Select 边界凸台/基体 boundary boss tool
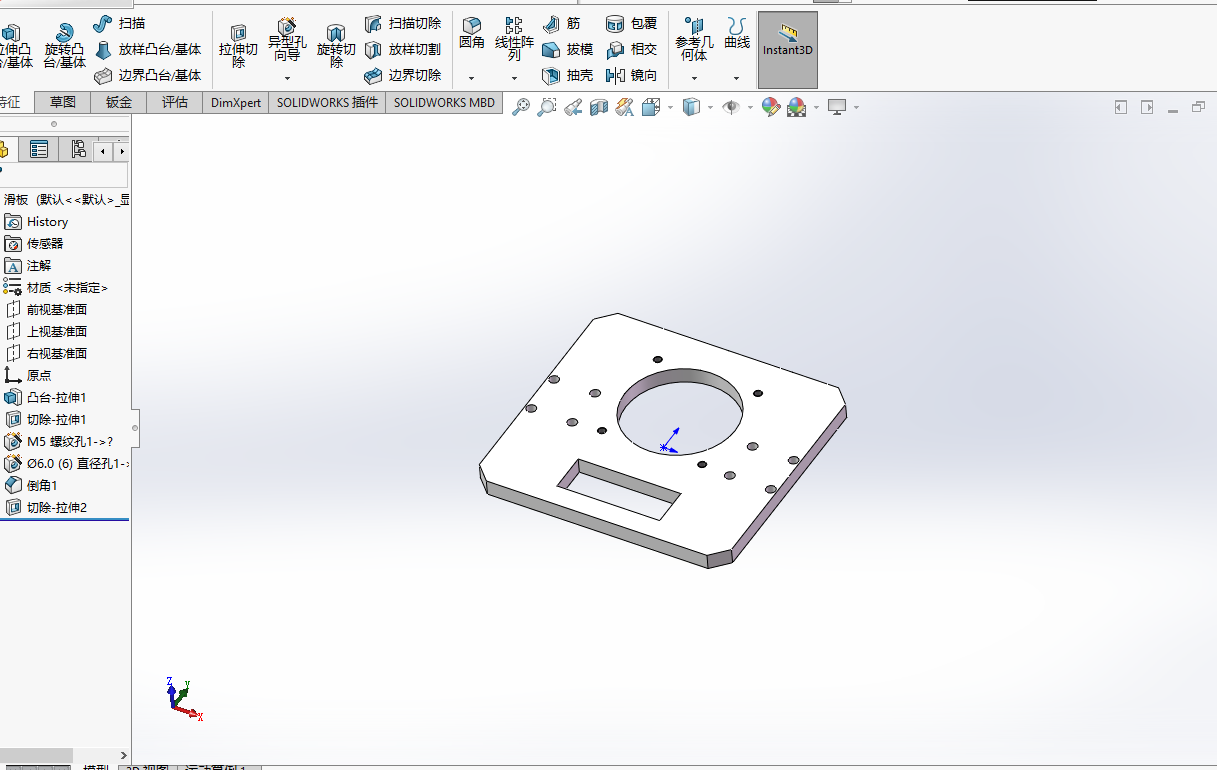Image resolution: width=1217 pixels, height=770 pixels. pos(148,75)
